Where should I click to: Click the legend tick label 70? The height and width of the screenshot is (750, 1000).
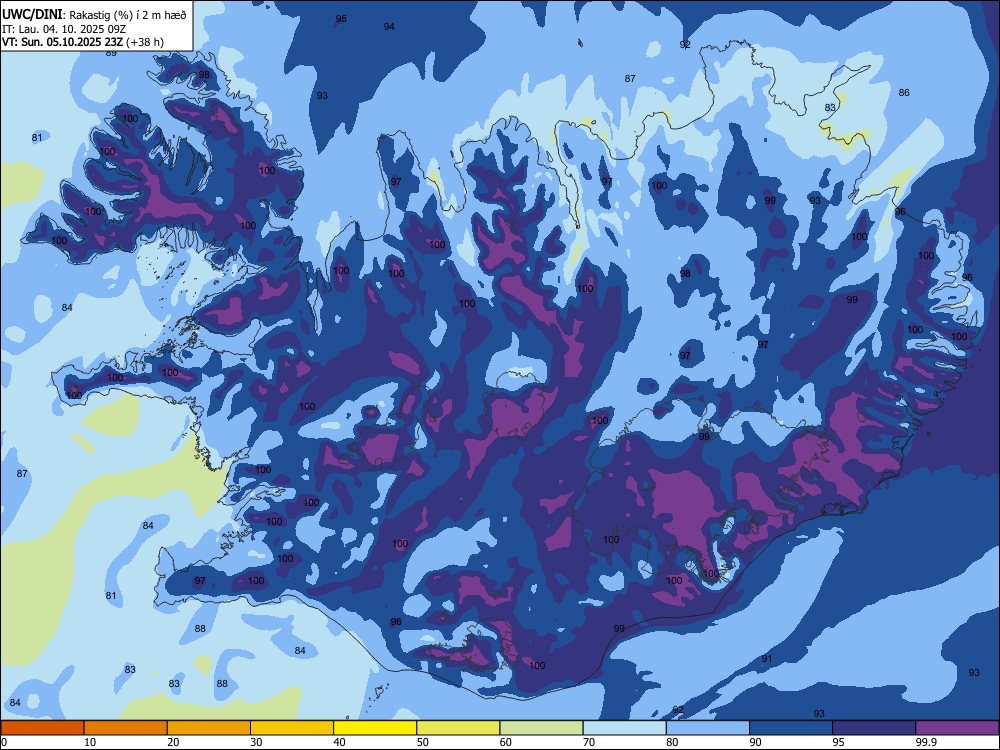pos(589,742)
